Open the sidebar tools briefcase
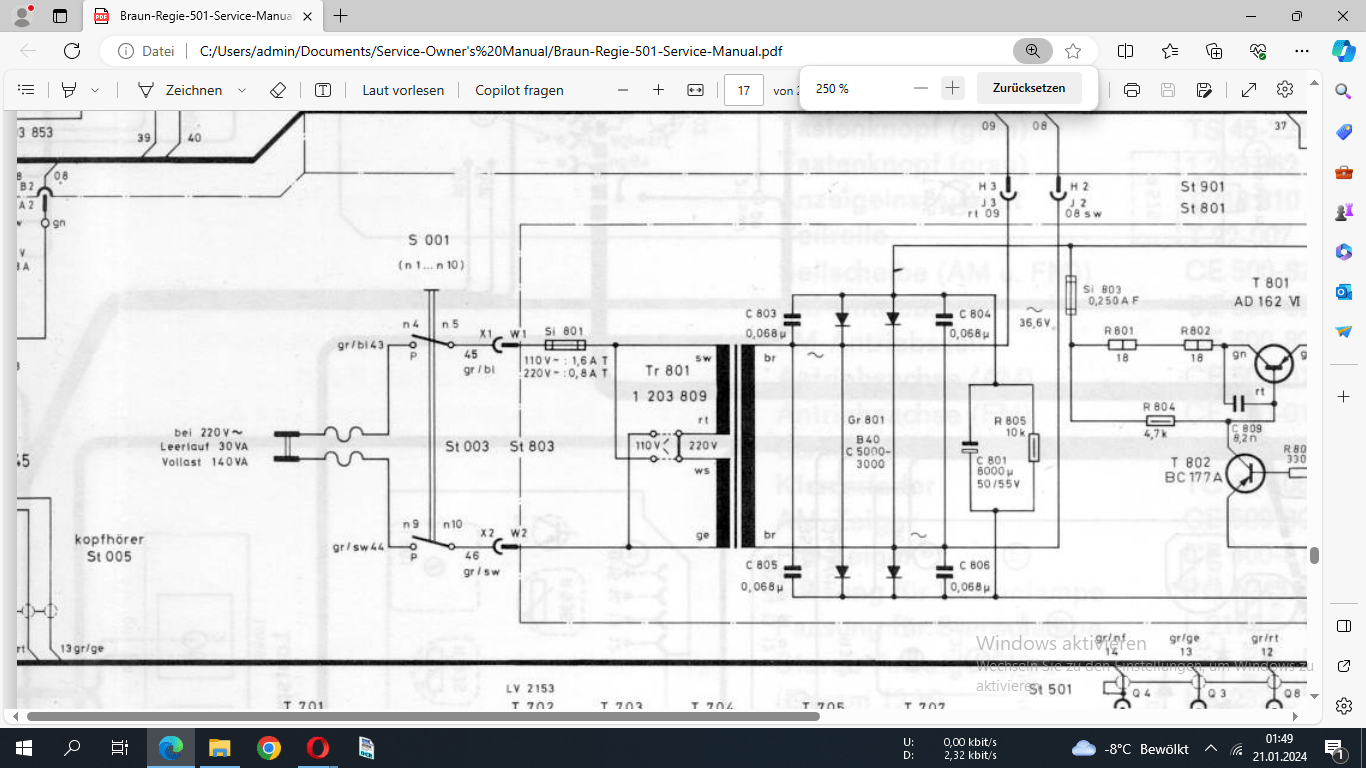 pos(1343,172)
